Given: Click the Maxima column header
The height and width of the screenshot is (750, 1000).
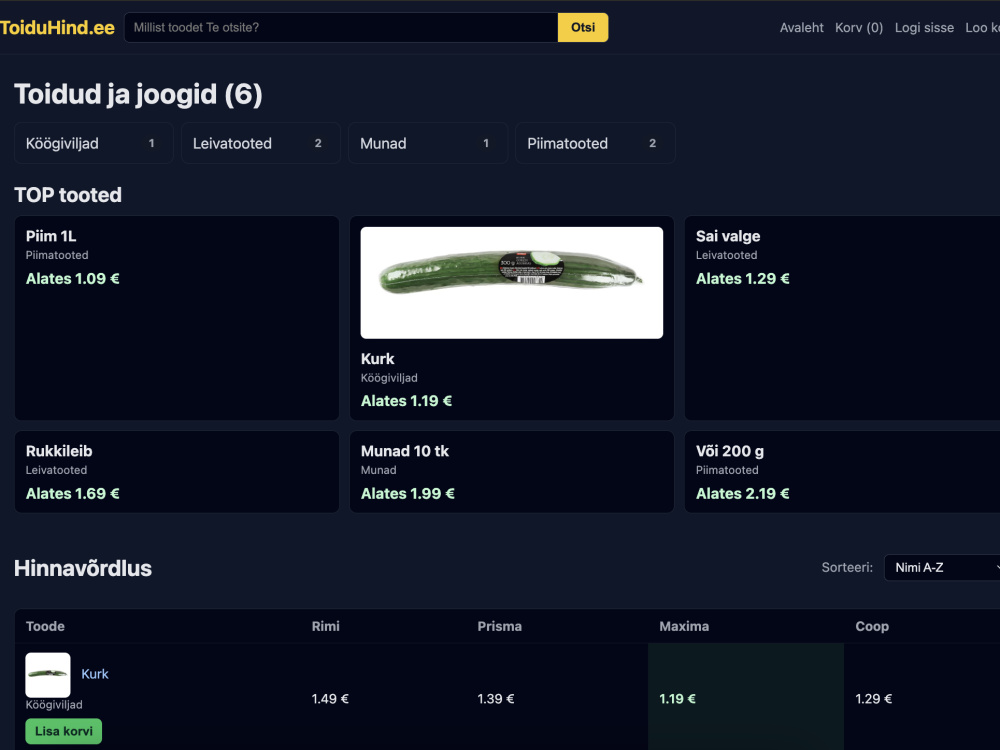Looking at the screenshot, I should (x=684, y=626).
